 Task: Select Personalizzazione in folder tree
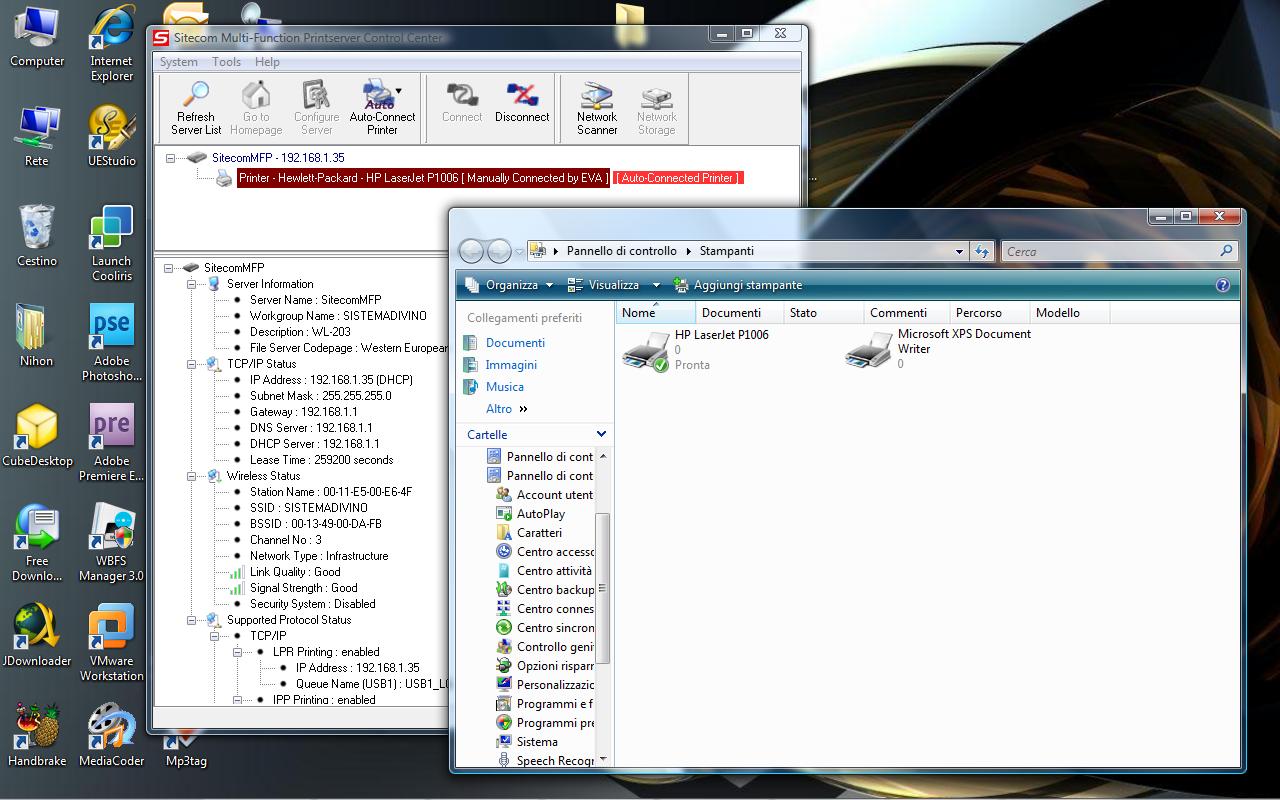545,685
